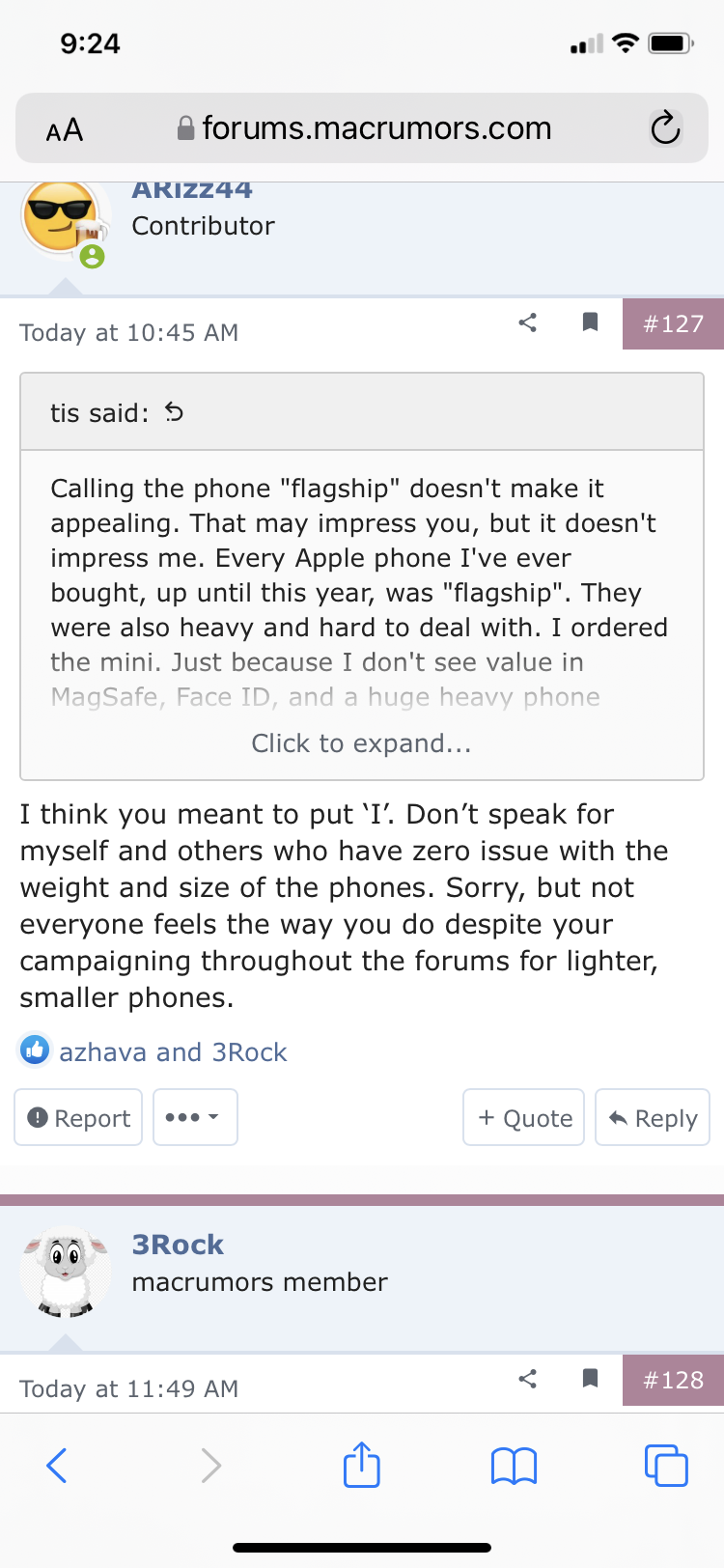Image resolution: width=724 pixels, height=1568 pixels.
Task: Open post number #127 permalink
Action: click(x=673, y=323)
